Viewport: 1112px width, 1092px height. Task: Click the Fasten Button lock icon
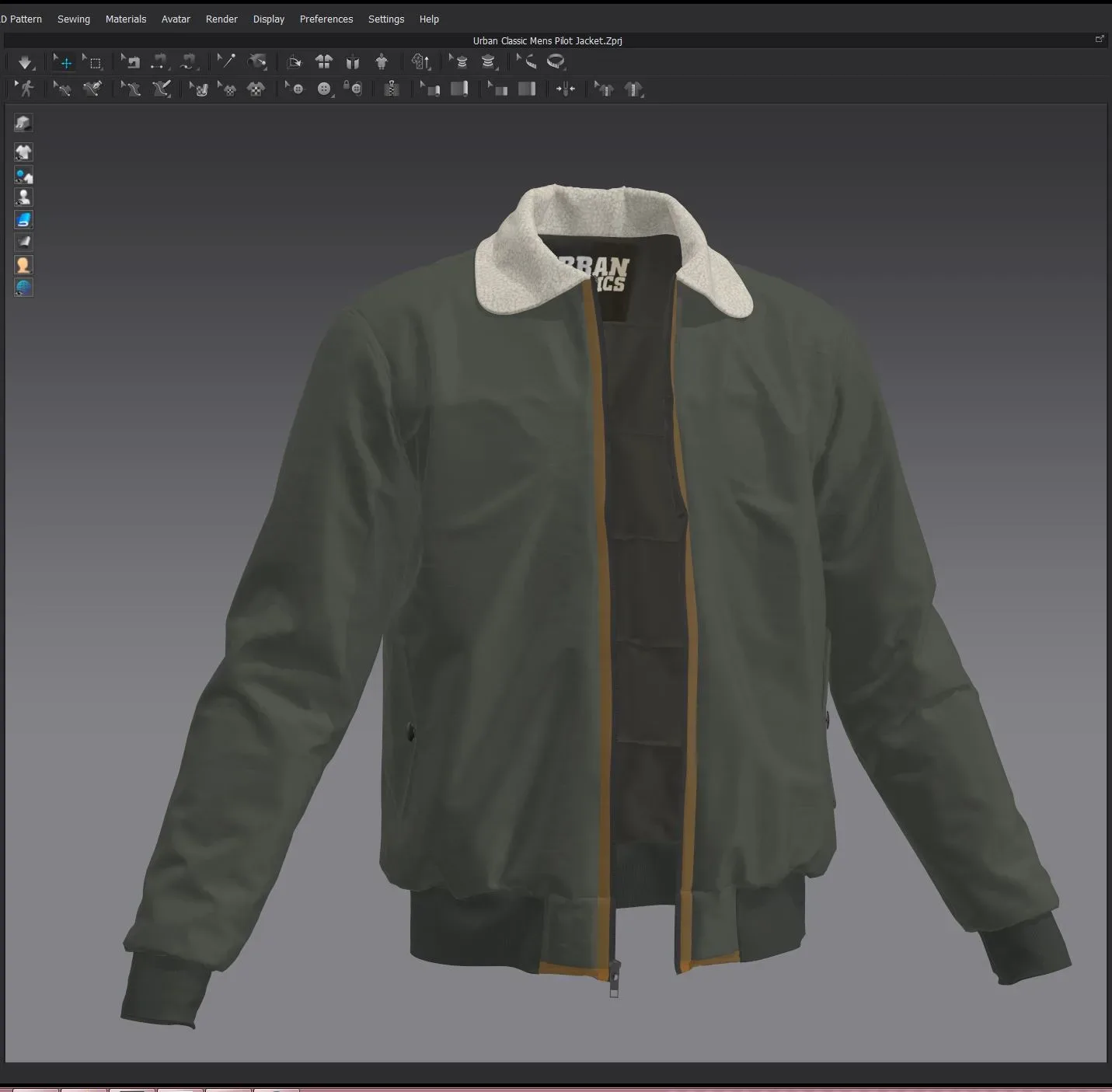point(353,89)
